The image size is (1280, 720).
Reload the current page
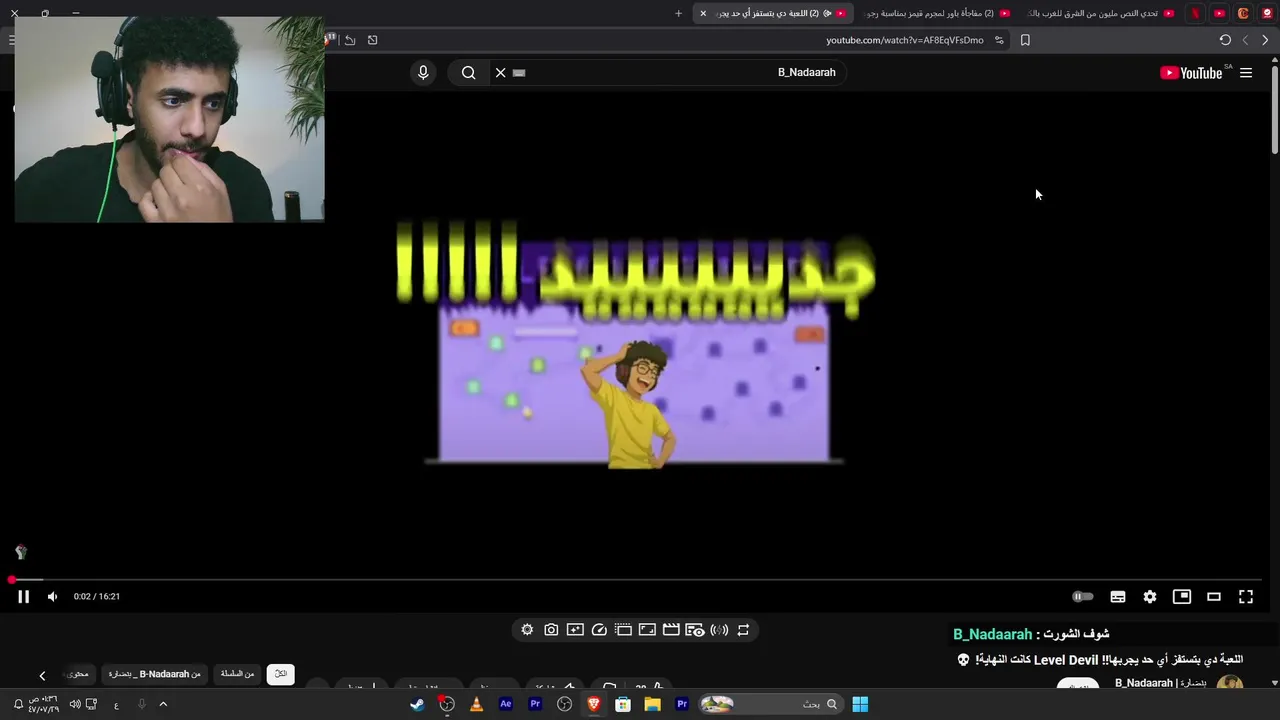coord(1225,40)
